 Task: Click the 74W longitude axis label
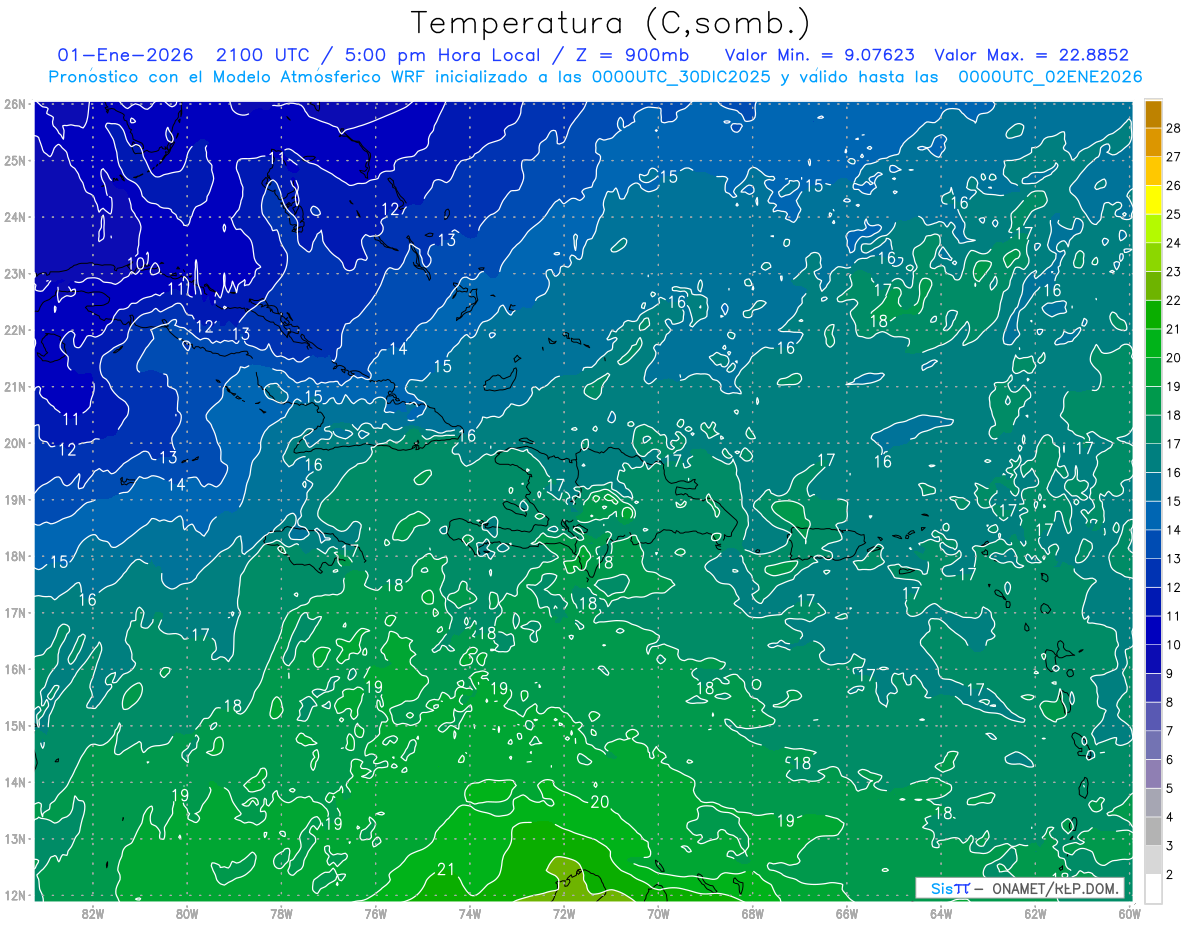click(470, 913)
